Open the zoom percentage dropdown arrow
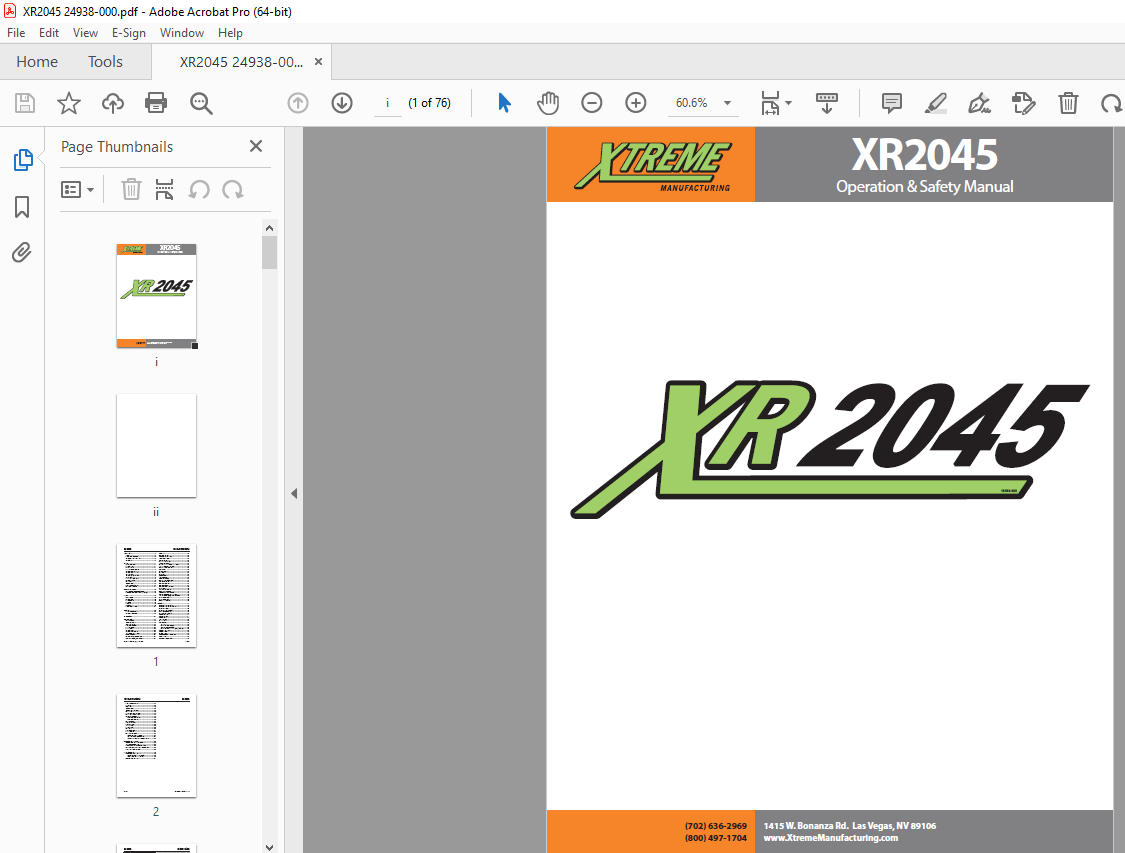 pyautogui.click(x=728, y=103)
